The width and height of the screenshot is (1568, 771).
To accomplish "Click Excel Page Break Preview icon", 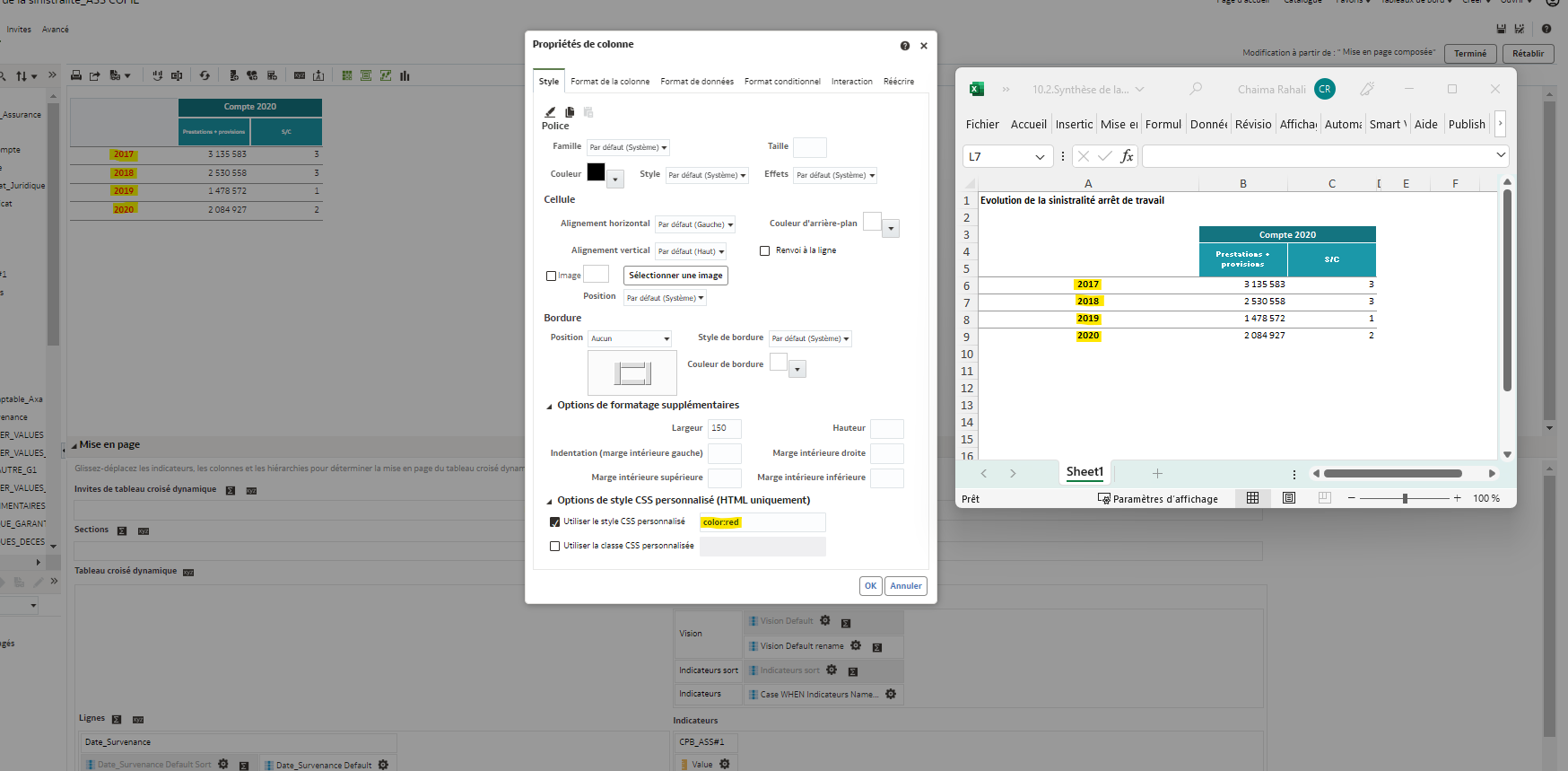I will pyautogui.click(x=1325, y=498).
